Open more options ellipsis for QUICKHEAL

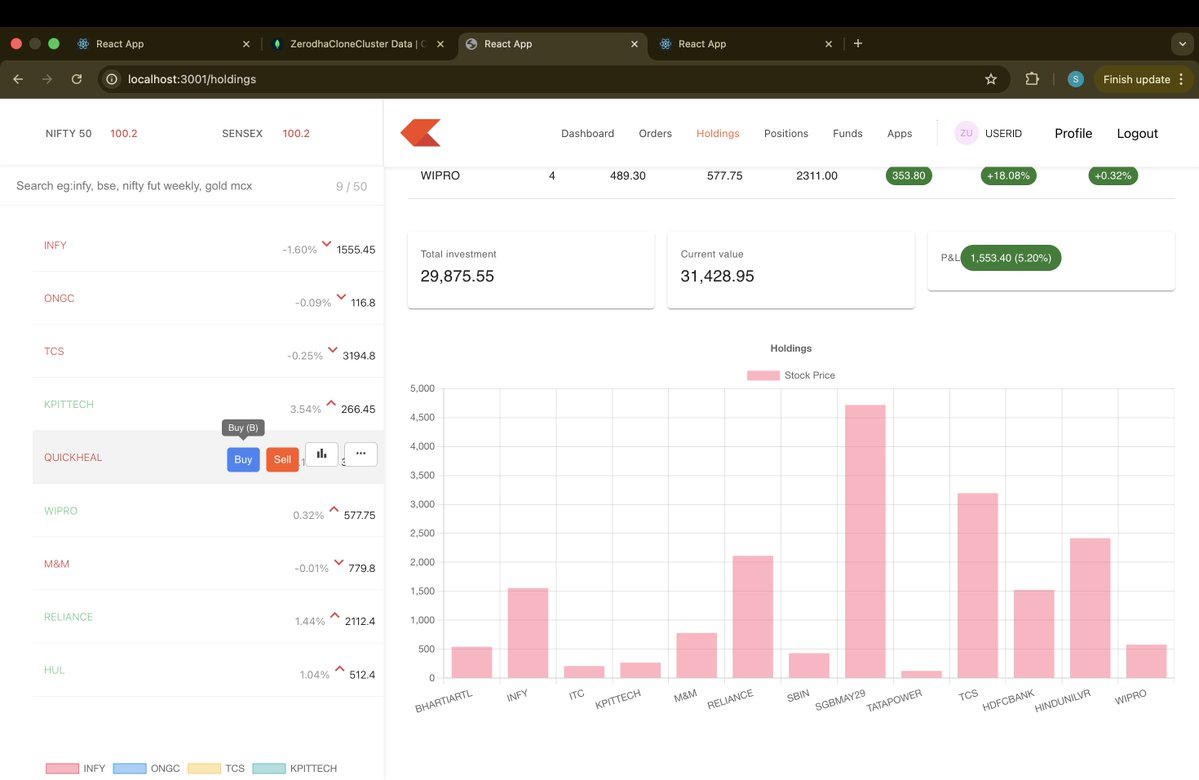(361, 453)
